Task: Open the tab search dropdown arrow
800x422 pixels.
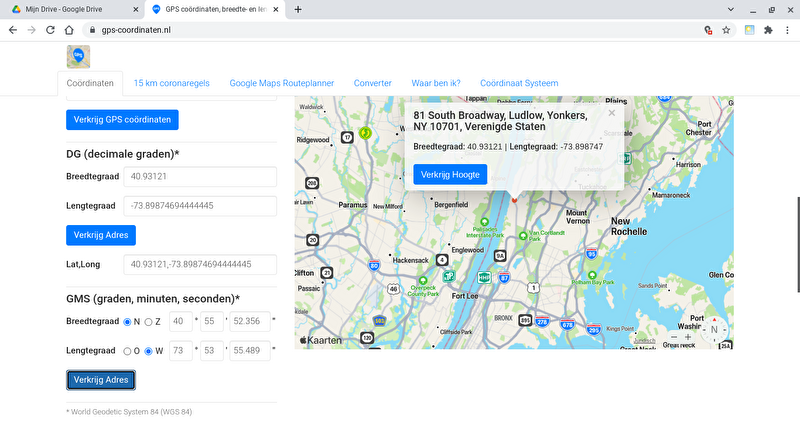Action: point(731,9)
